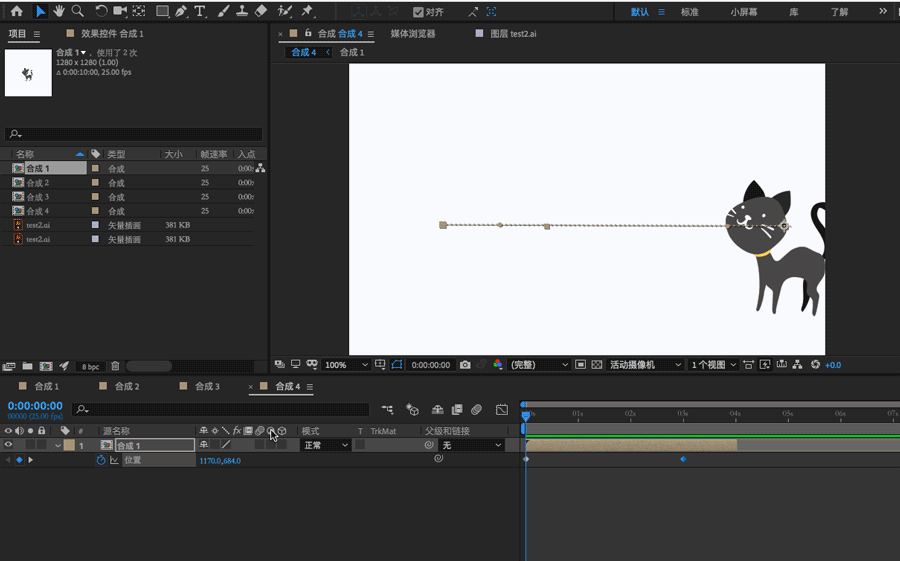Screen dimensions: 900x561
Task: Open the 媒体浏览器 panel tab
Action: 412,33
